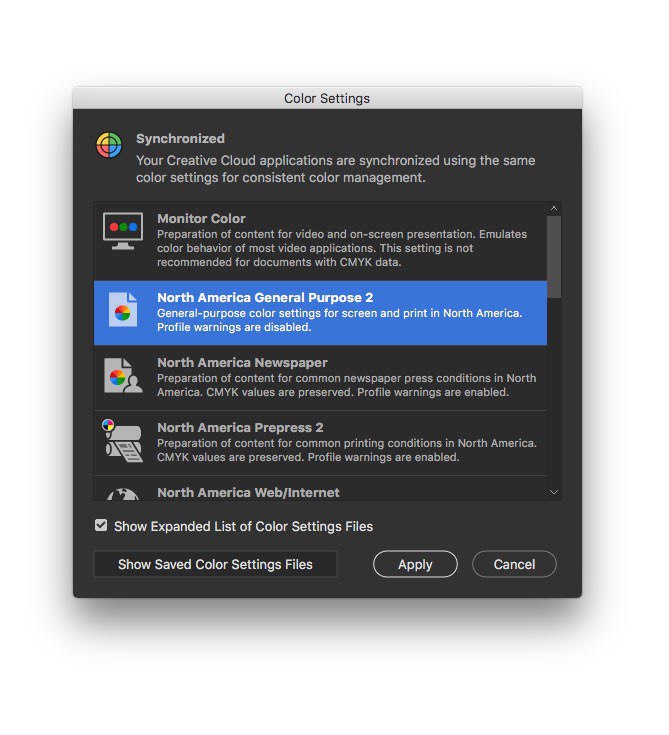Select the Monitor Color display icon

click(x=123, y=231)
